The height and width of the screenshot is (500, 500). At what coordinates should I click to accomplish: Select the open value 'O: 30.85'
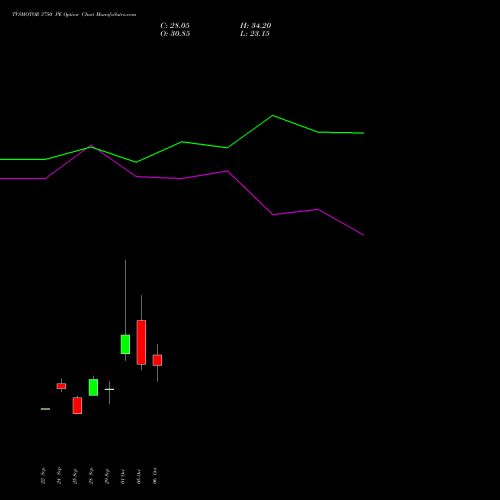pos(175,34)
